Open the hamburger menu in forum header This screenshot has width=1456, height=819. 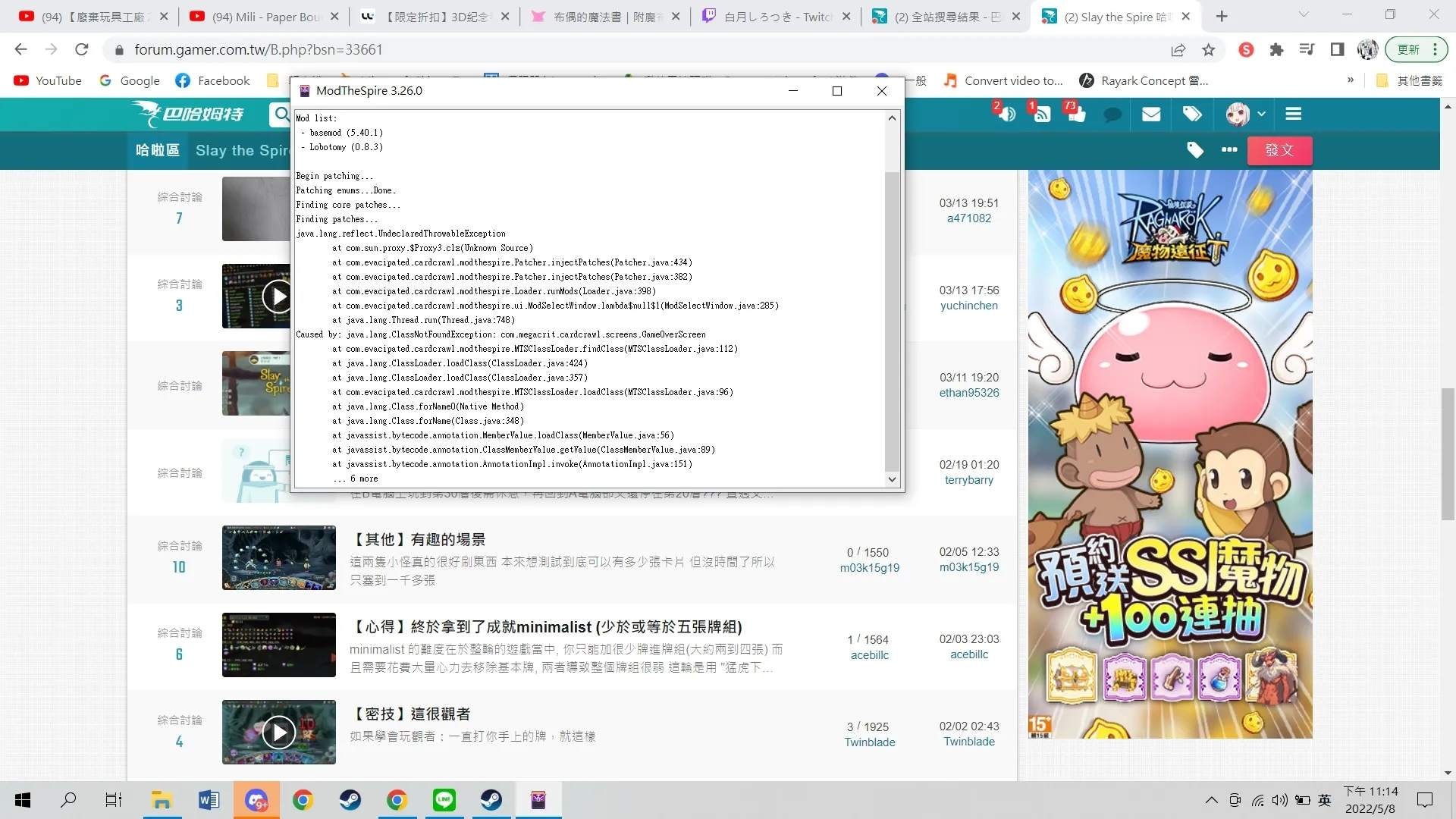click(1293, 114)
